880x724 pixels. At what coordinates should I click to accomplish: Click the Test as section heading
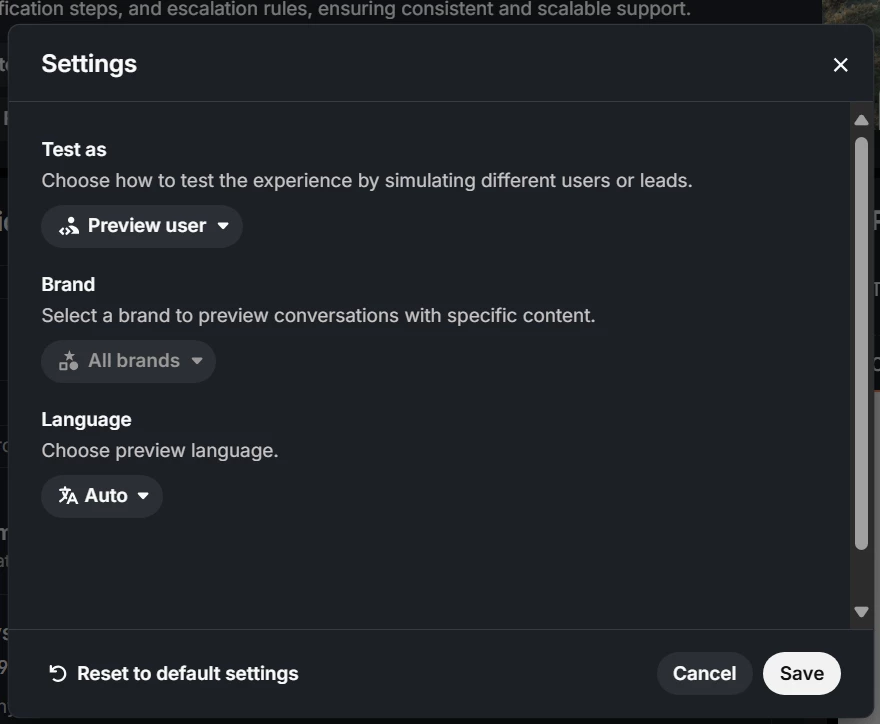click(x=74, y=150)
